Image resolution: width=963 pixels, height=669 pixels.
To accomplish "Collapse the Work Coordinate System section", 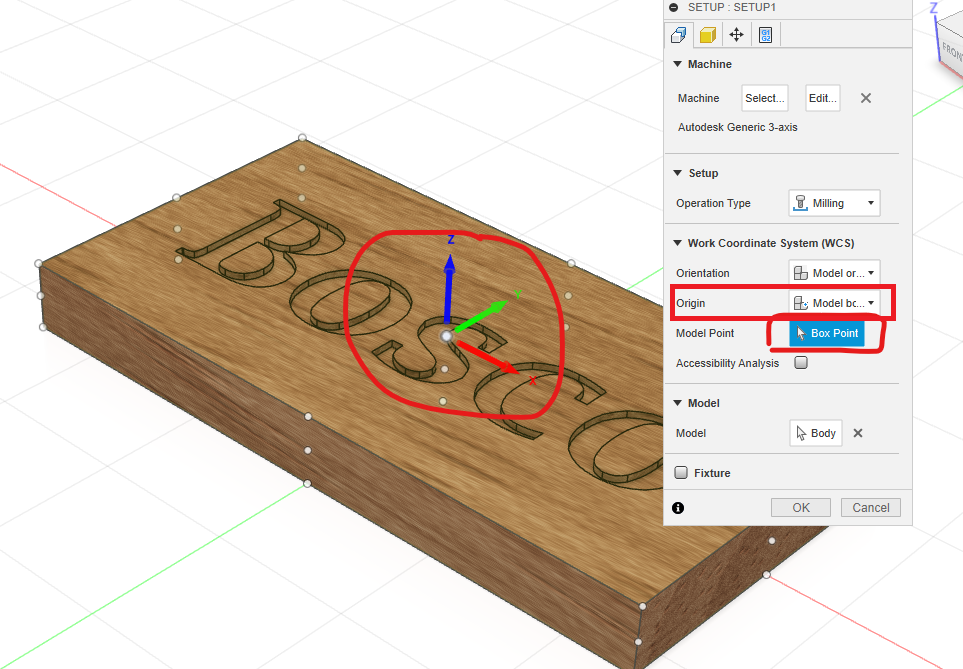I will click(x=677, y=243).
